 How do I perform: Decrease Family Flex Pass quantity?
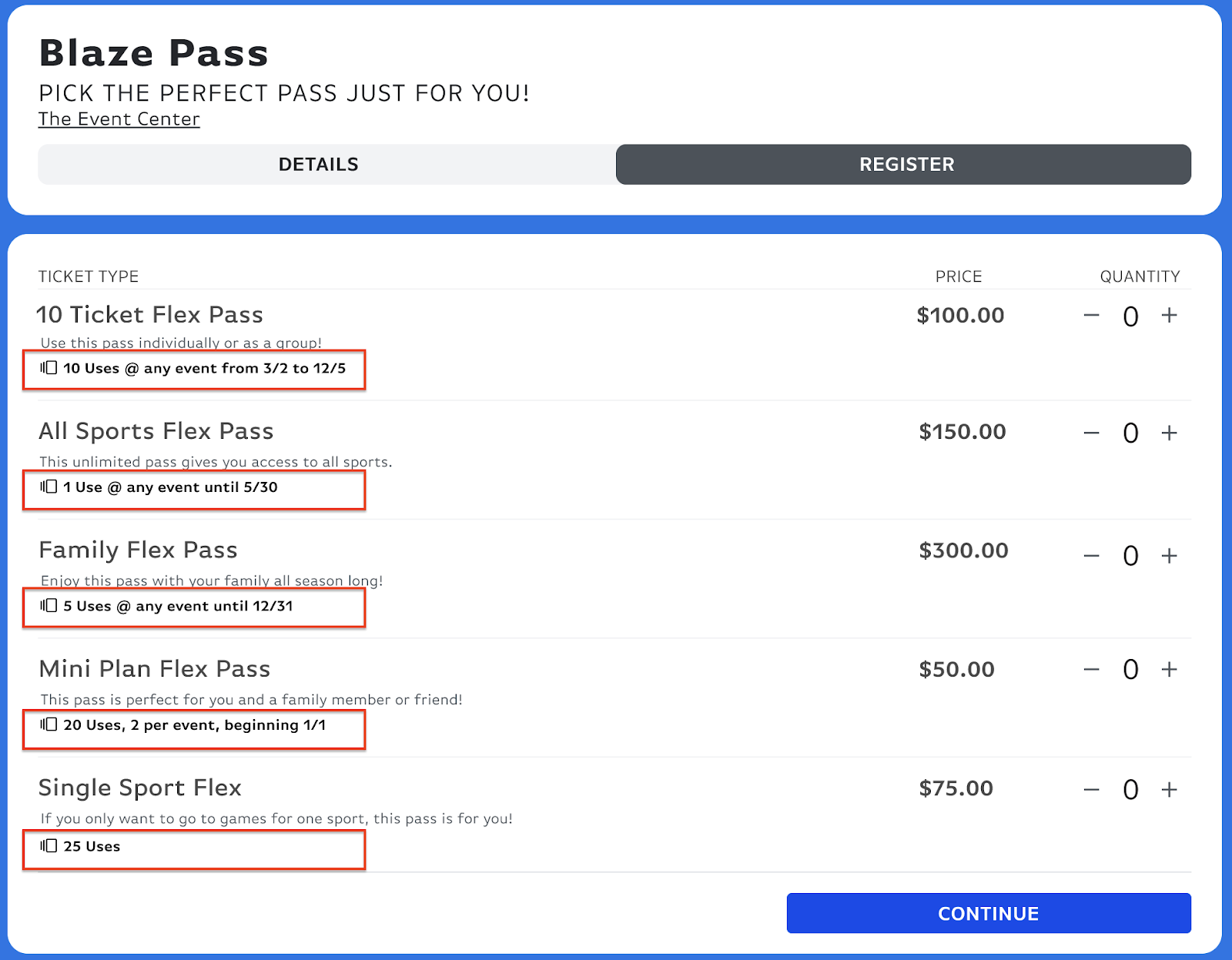(1091, 556)
